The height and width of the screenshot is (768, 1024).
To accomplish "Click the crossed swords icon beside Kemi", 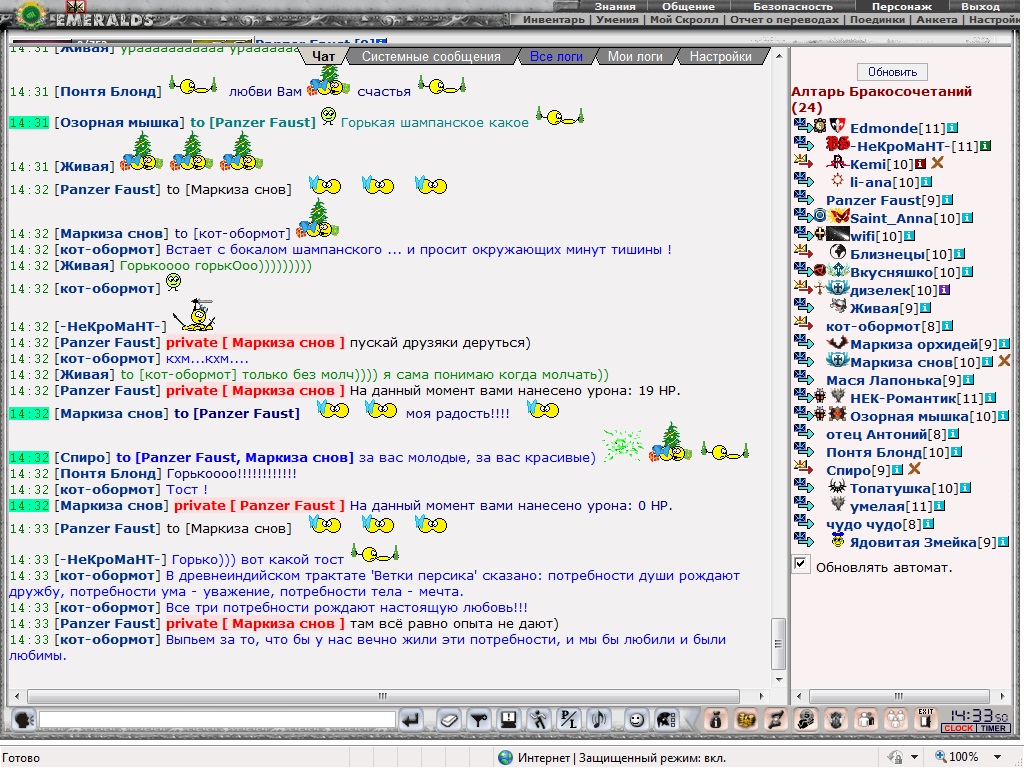I will pos(938,163).
